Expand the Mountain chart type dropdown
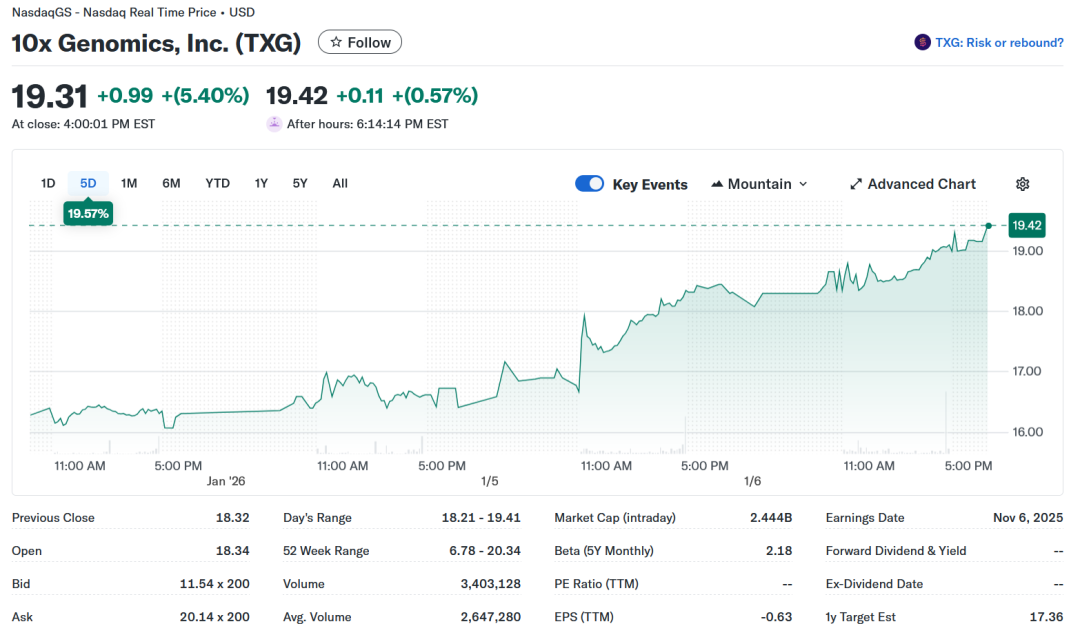The width and height of the screenshot is (1080, 635). click(x=803, y=184)
